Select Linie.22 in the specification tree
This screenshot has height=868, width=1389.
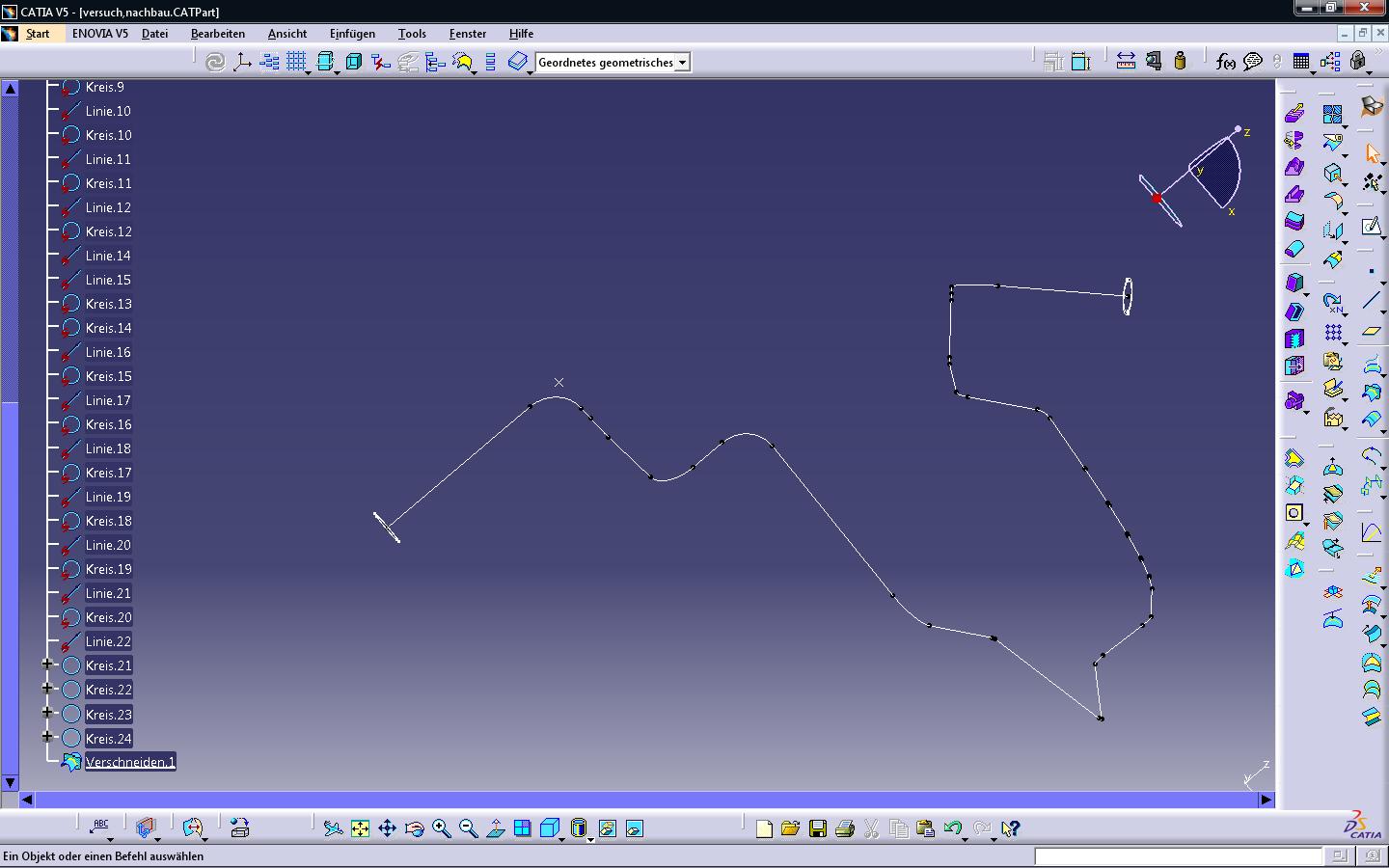(x=108, y=641)
